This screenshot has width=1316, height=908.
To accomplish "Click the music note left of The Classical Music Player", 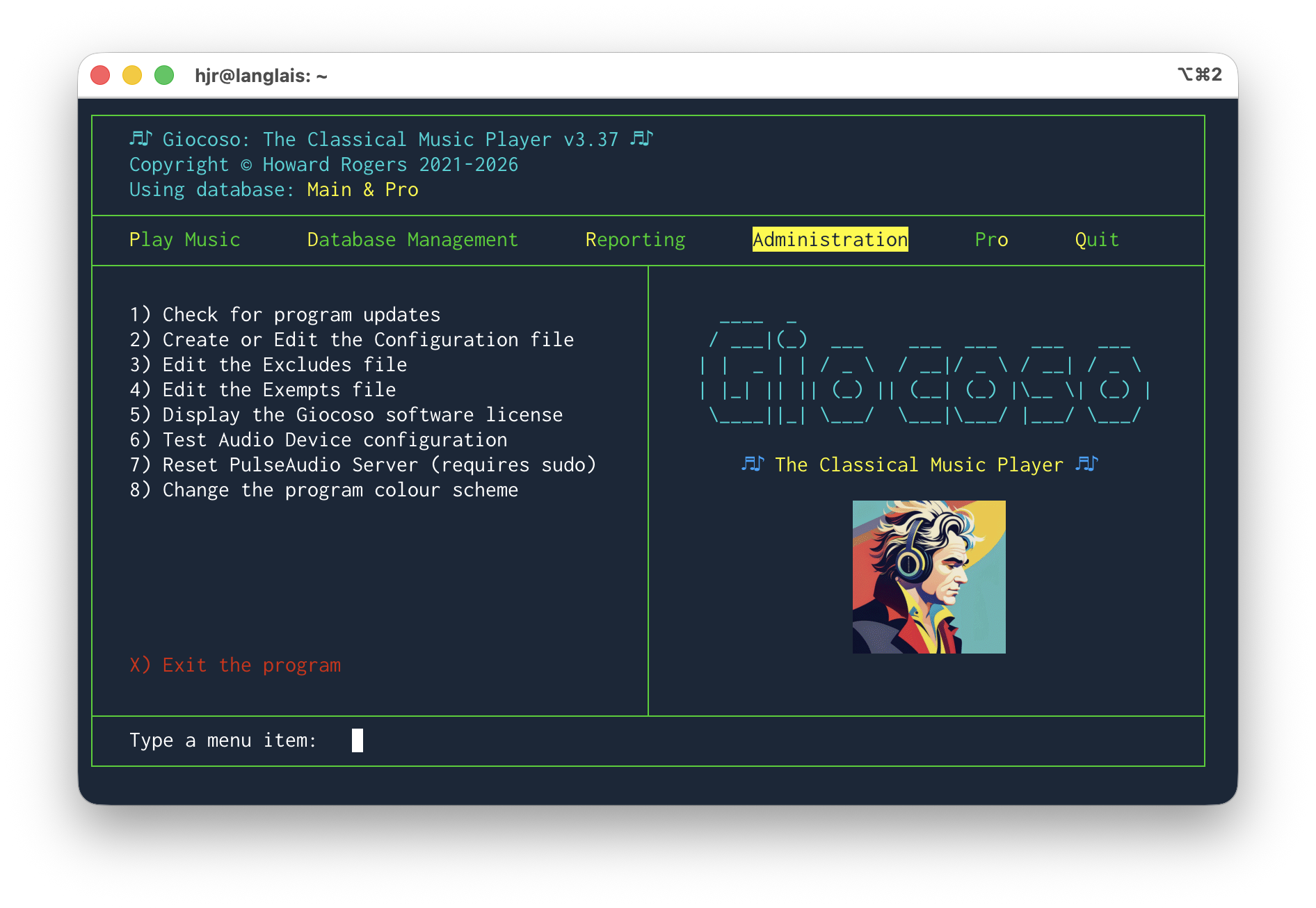I will point(753,464).
